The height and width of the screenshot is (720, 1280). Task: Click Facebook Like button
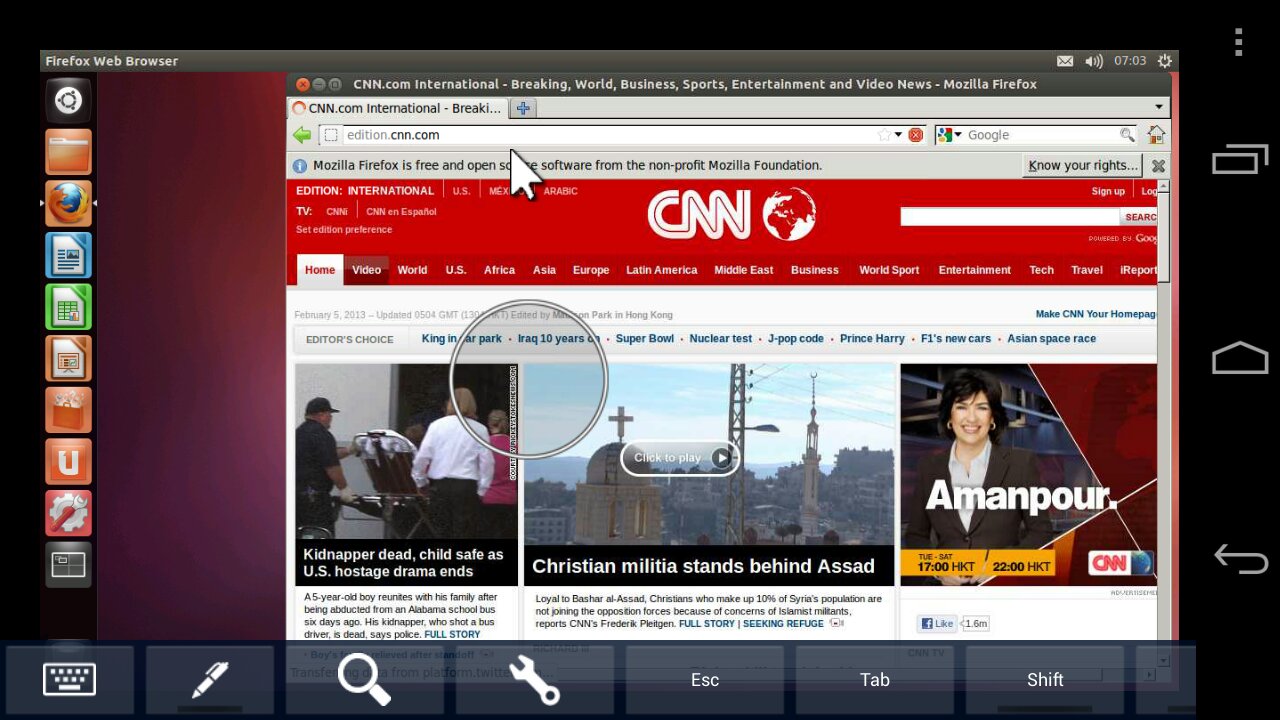[937, 624]
